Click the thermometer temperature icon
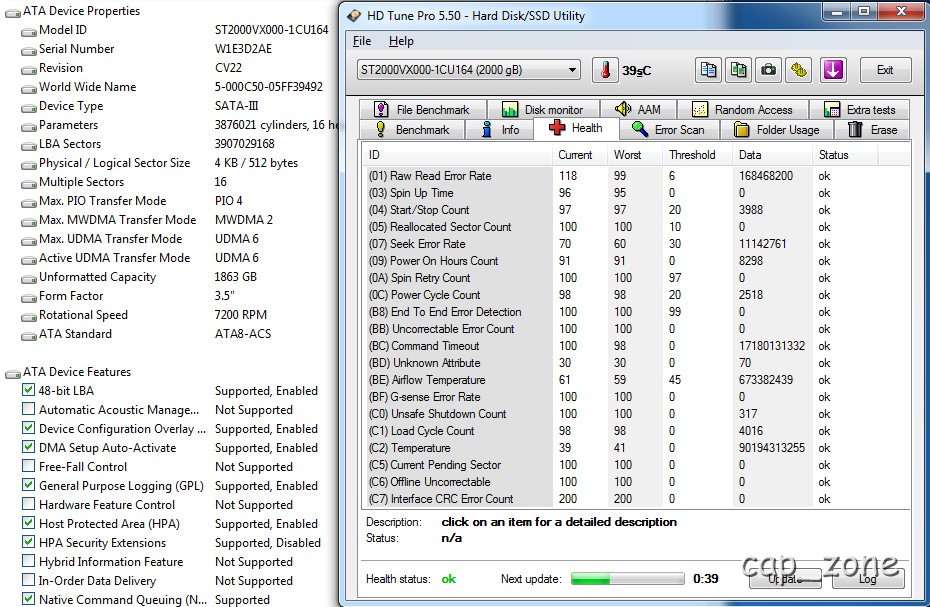 point(605,70)
